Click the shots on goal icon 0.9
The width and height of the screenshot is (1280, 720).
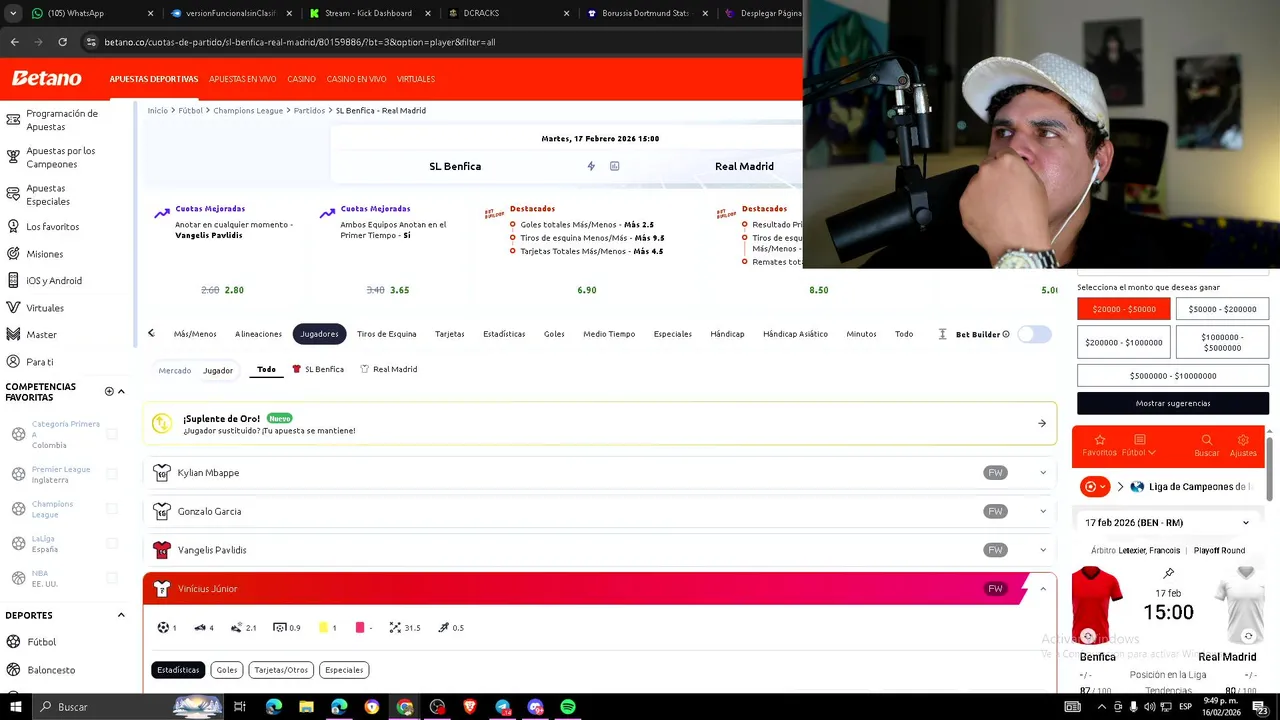280,628
